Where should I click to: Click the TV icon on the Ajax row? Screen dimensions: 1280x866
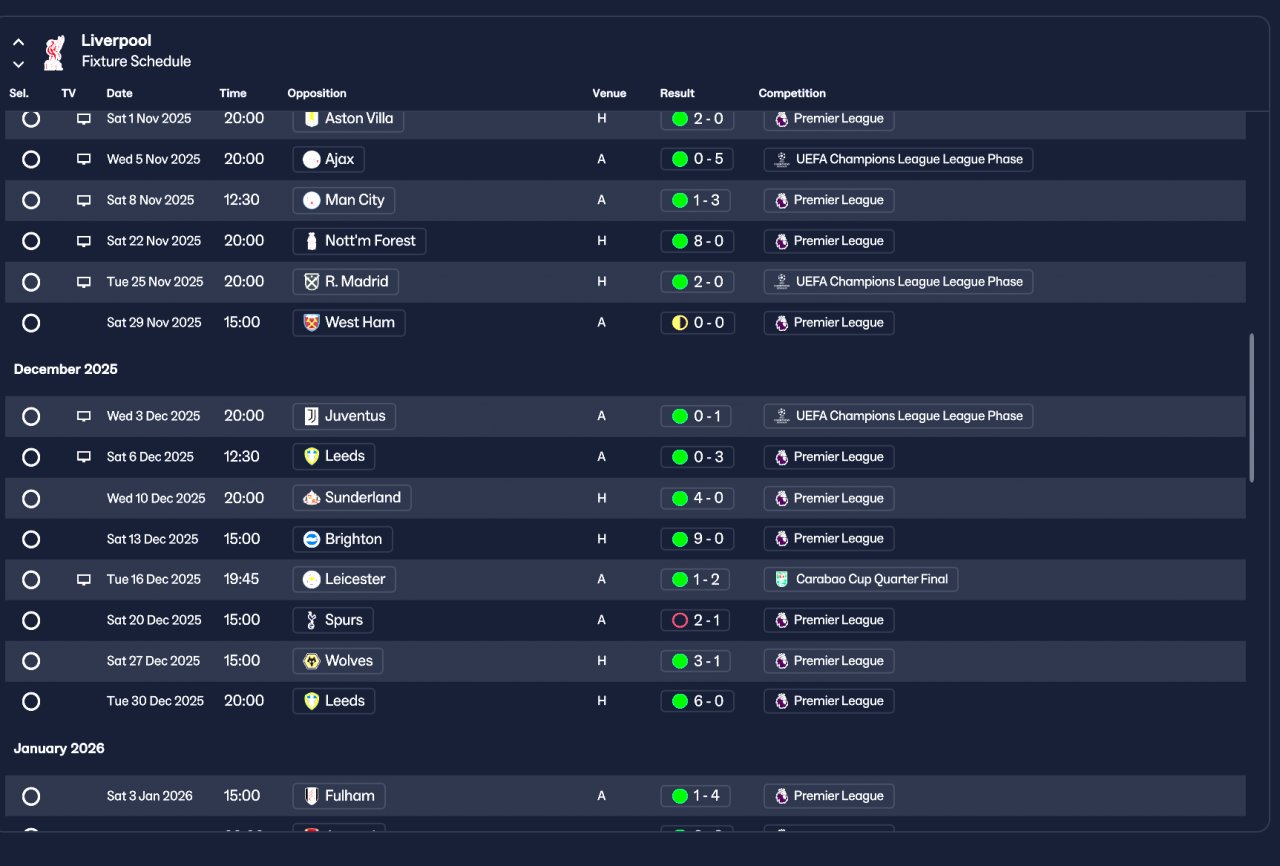84,159
